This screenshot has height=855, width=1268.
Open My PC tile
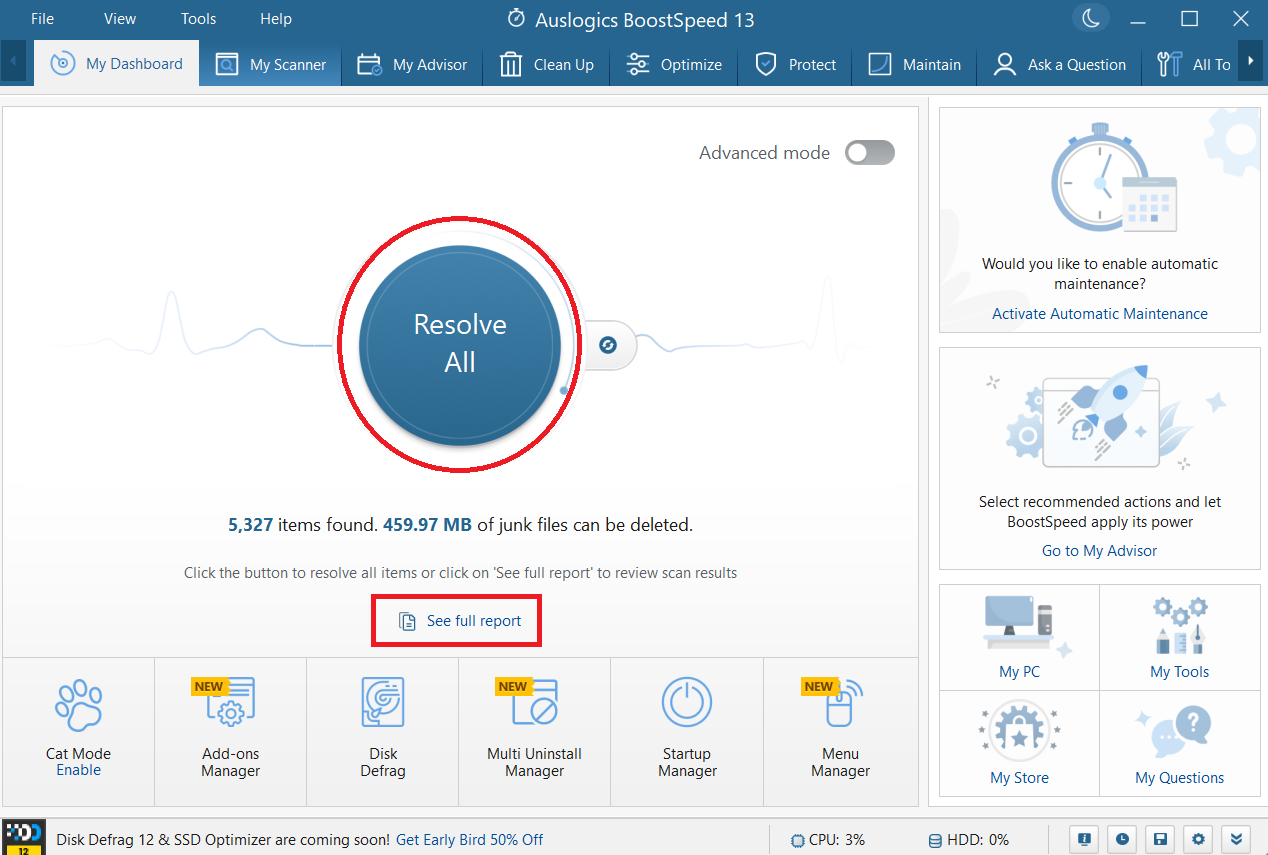click(1020, 637)
